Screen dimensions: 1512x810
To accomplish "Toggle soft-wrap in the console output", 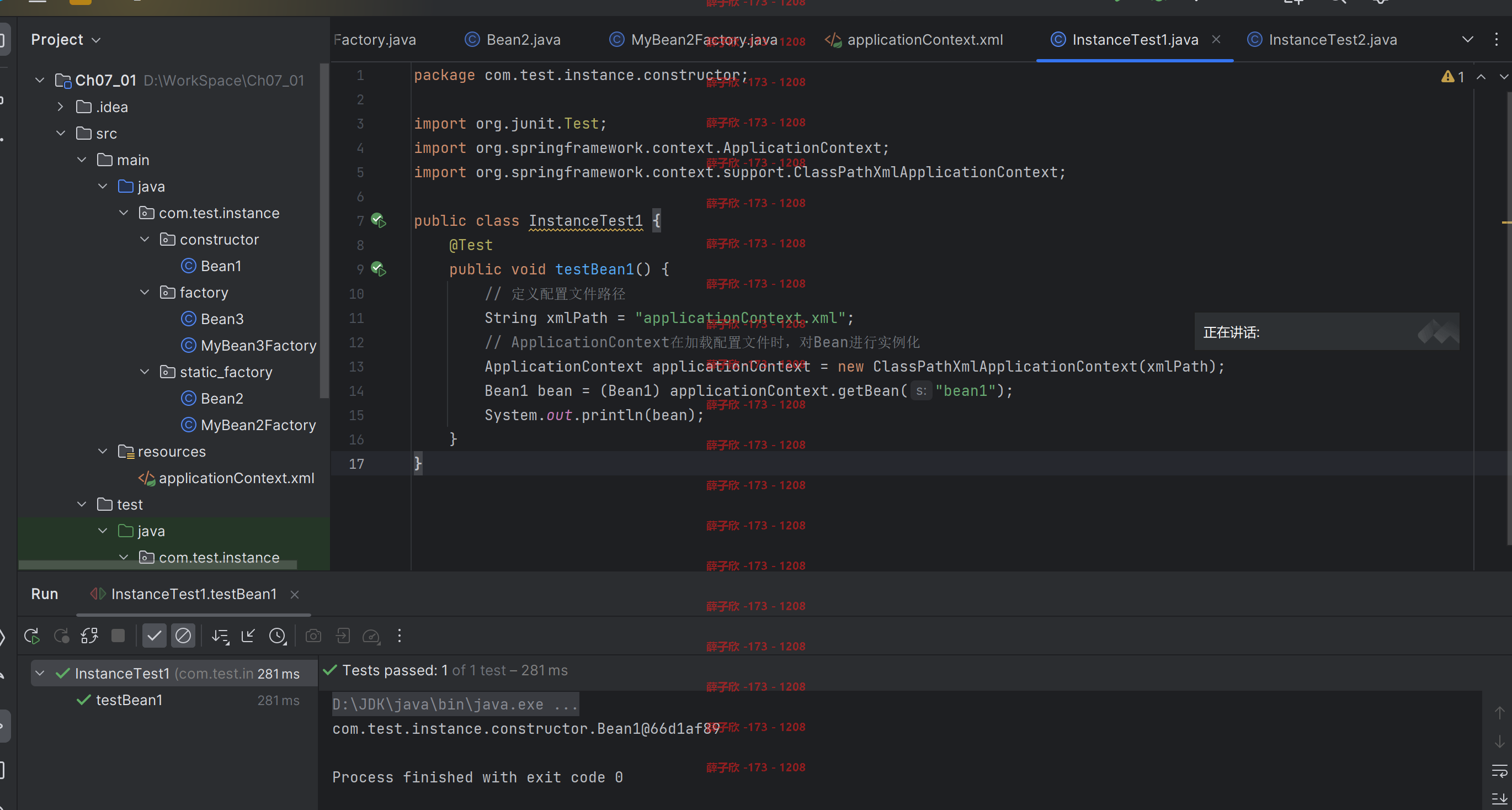I will click(1500, 770).
